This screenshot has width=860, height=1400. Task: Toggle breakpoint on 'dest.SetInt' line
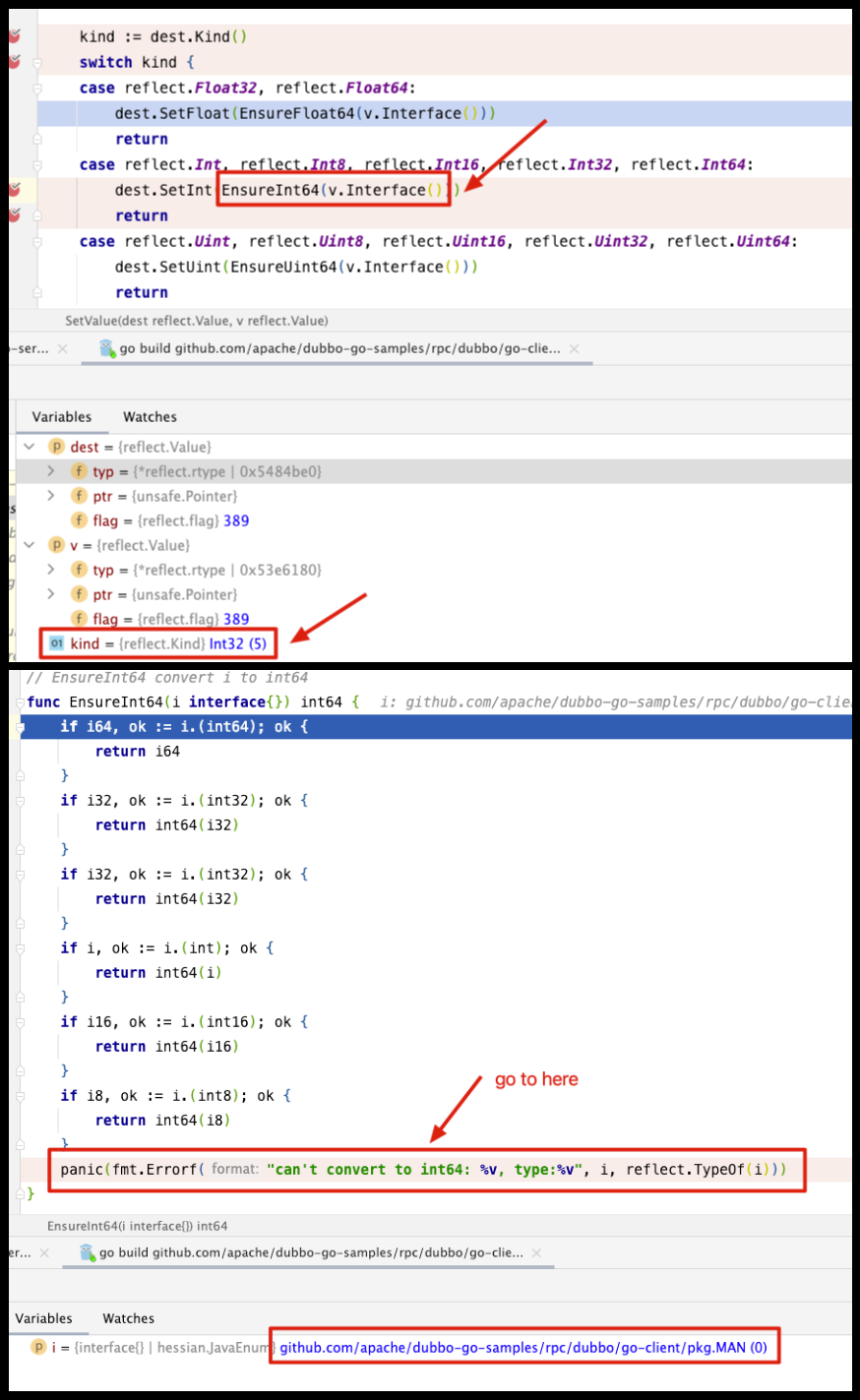[14, 190]
